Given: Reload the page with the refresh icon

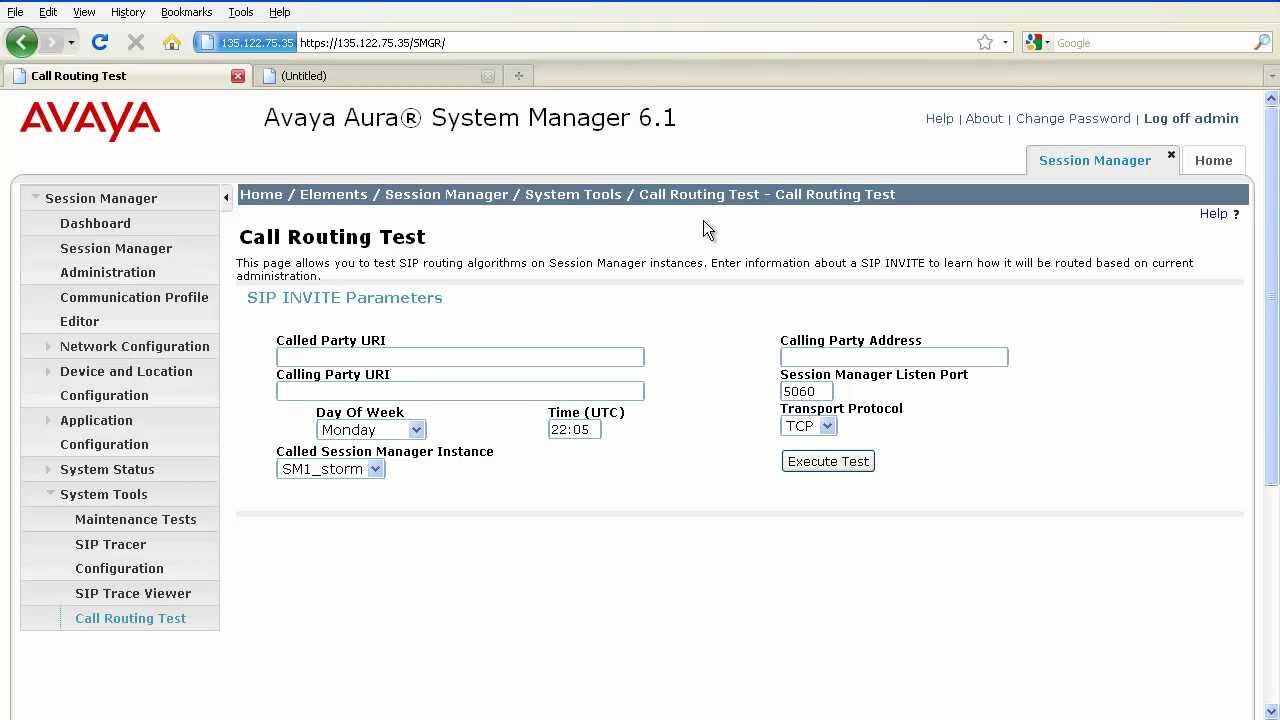Looking at the screenshot, I should pos(99,42).
